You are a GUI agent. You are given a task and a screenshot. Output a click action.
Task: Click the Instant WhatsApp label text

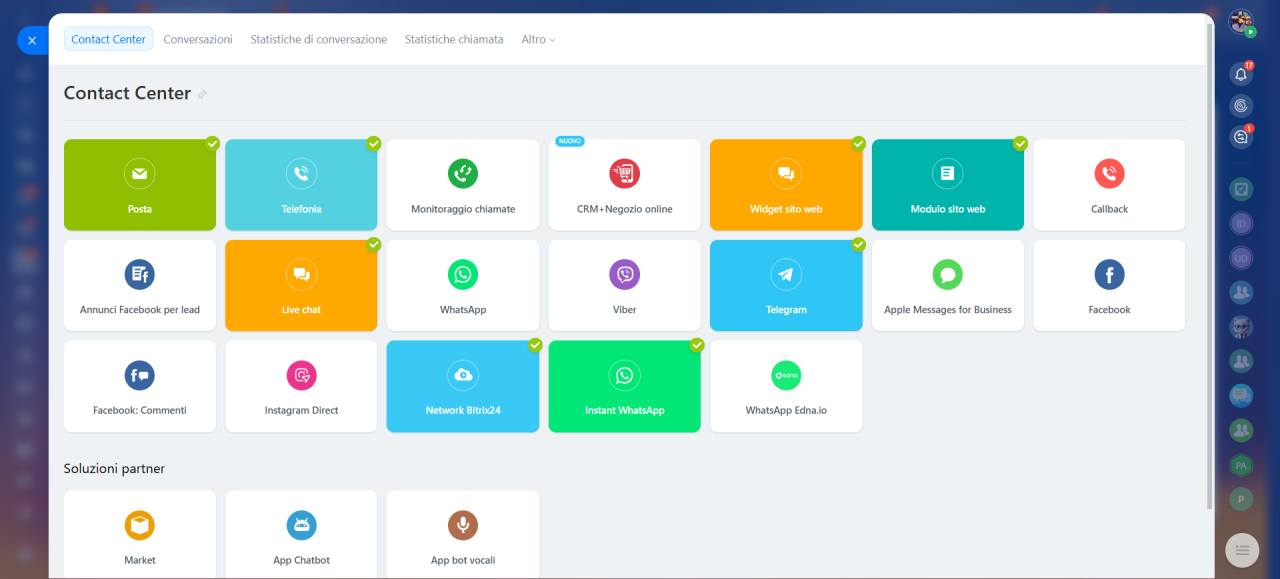(x=625, y=411)
